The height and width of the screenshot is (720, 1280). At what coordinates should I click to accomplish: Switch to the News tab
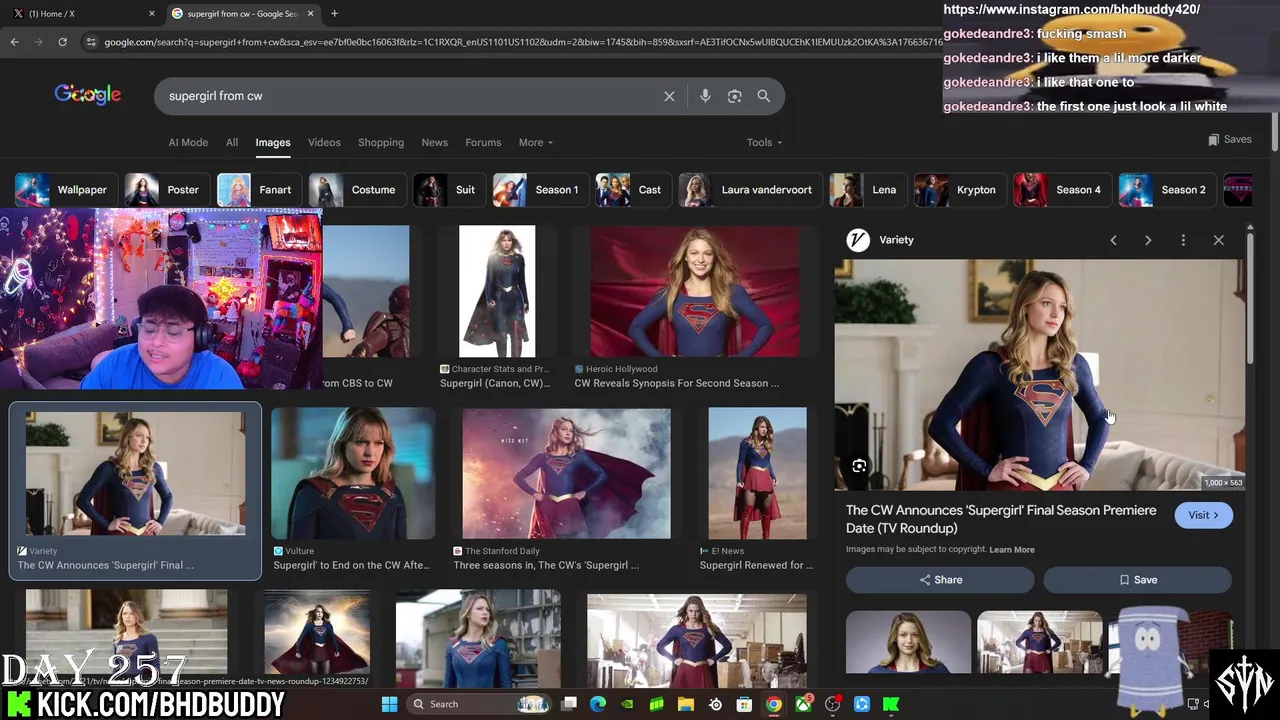pos(434,142)
